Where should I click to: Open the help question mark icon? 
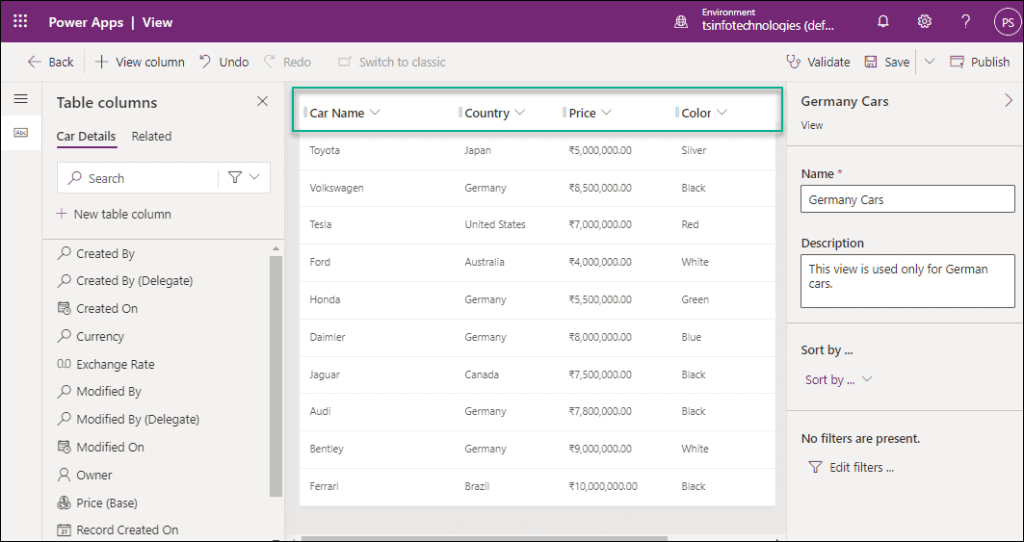pos(966,22)
